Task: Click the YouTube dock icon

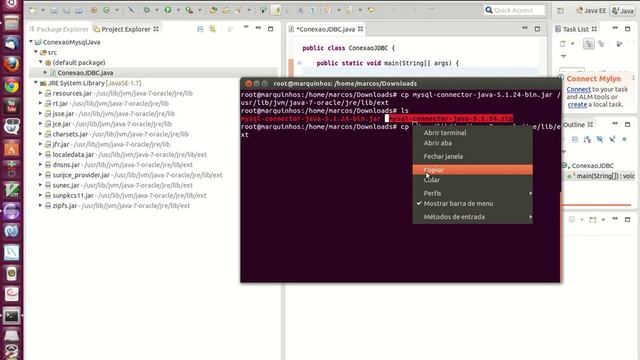Action: (11, 106)
